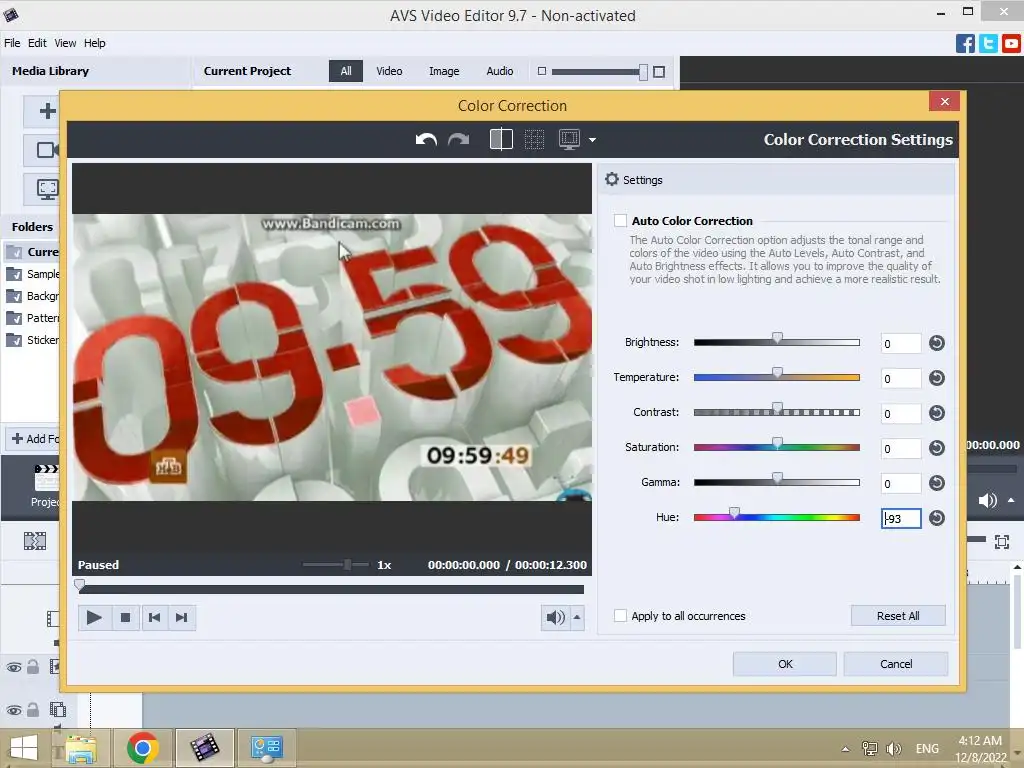Switch to the All media tab
The image size is (1024, 768).
tap(345, 71)
